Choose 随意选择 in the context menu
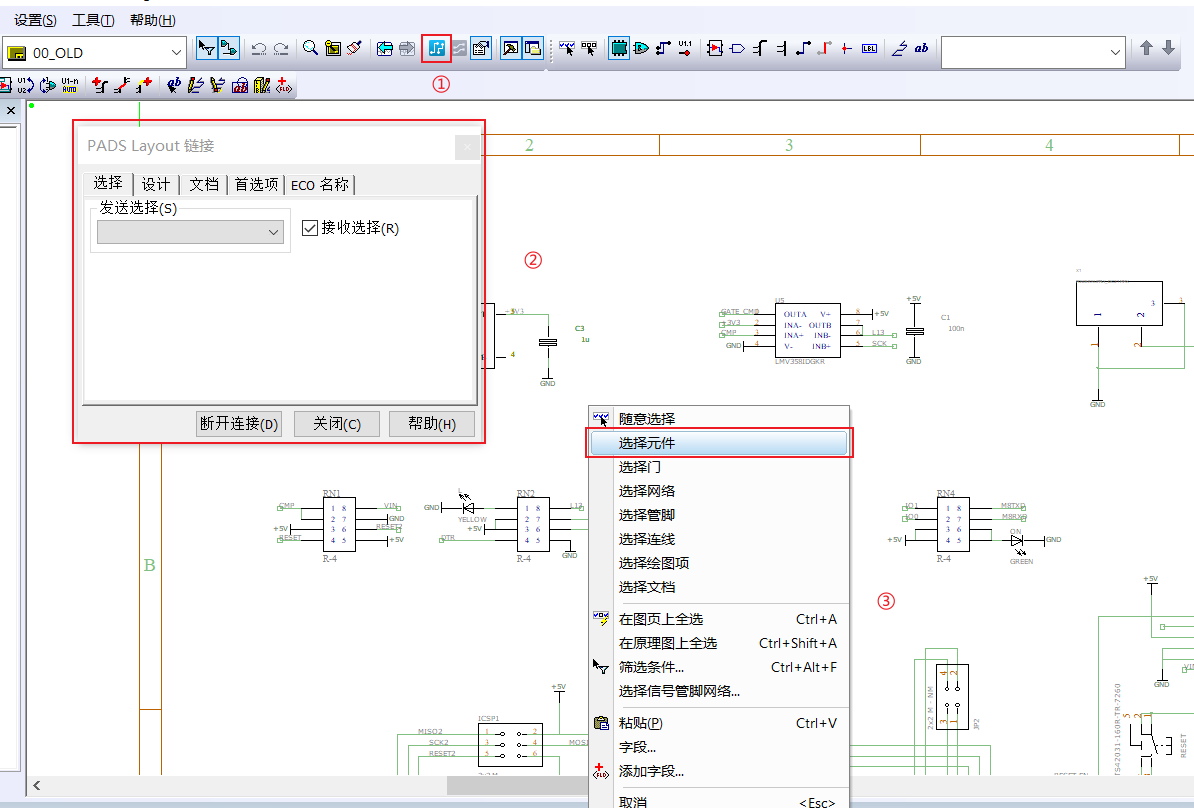 tap(719, 419)
